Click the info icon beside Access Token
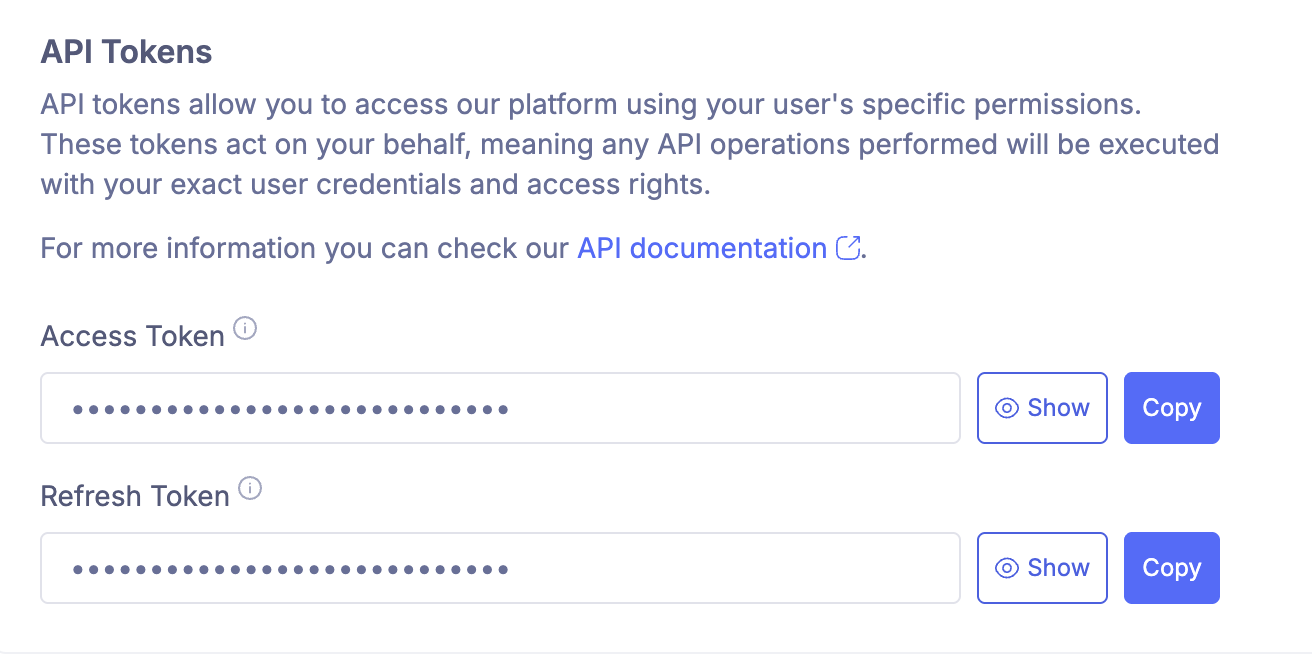This screenshot has height=664, width=1312. (245, 328)
